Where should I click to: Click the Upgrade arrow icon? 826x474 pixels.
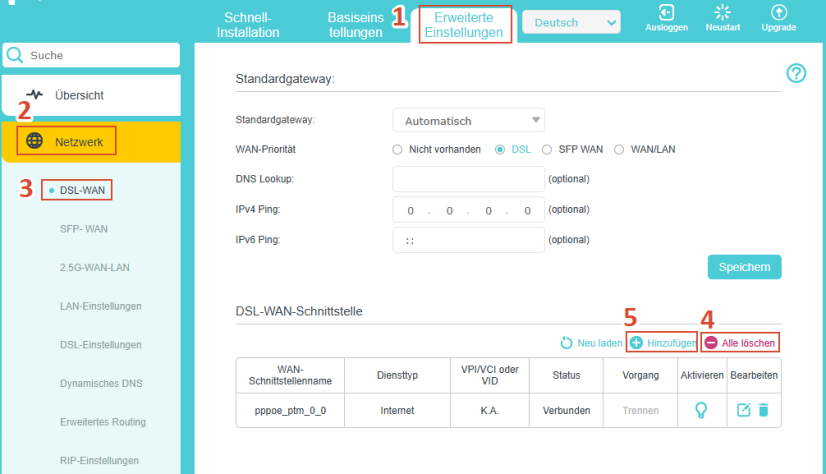(779, 12)
